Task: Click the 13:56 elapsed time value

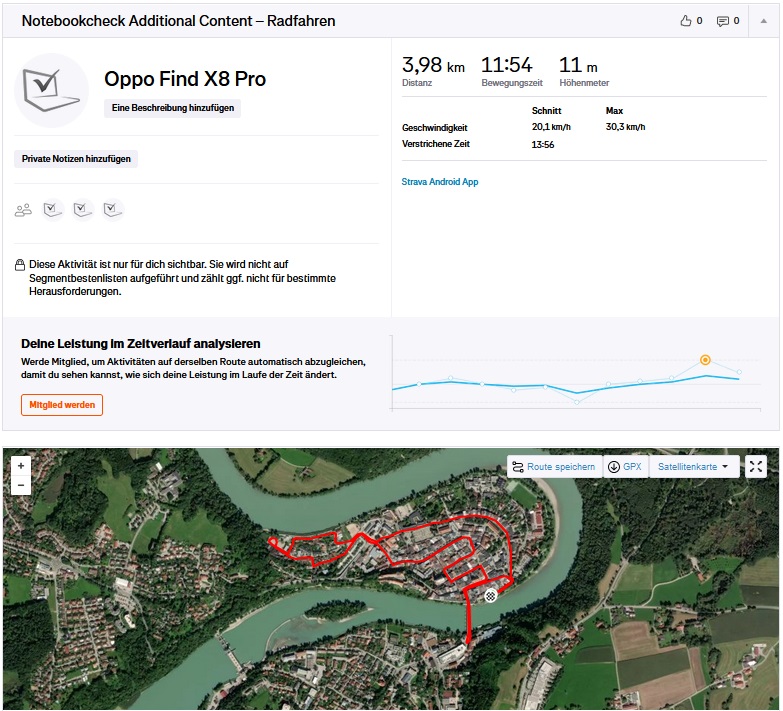Action: pyautogui.click(x=543, y=144)
